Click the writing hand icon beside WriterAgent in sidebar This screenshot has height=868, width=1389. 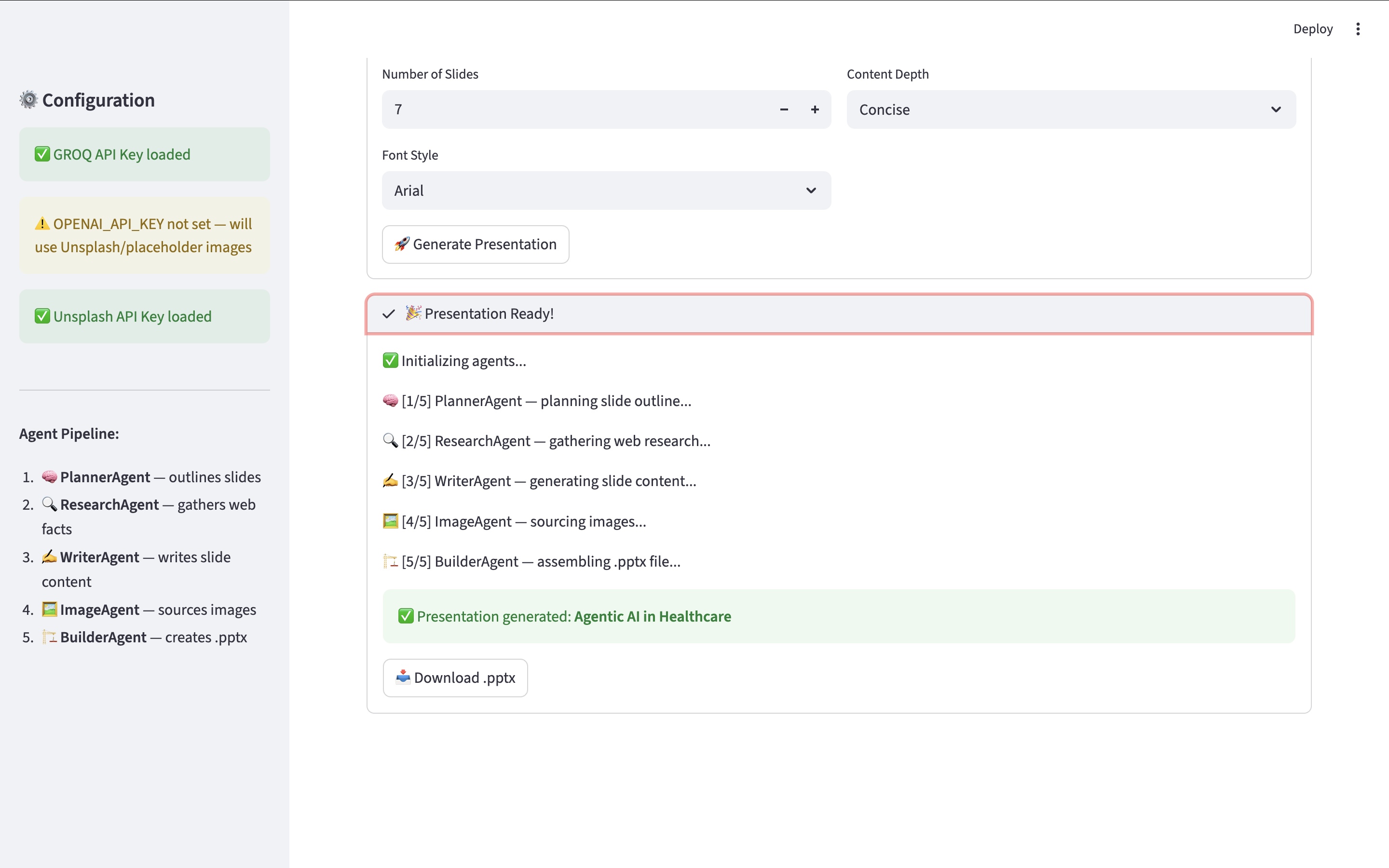pos(49,557)
